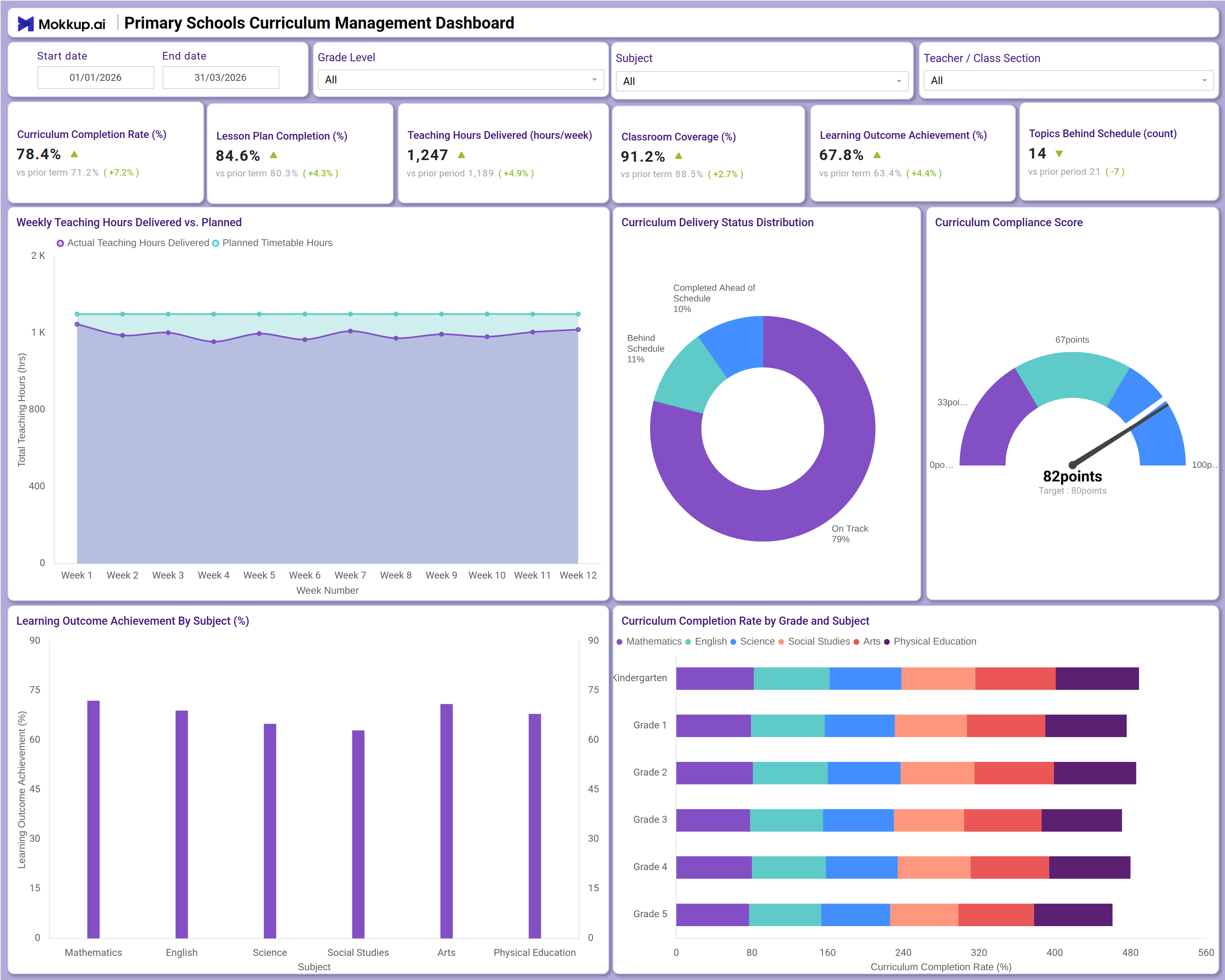
Task: Click the Start date field 01/01/2026
Action: [96, 77]
